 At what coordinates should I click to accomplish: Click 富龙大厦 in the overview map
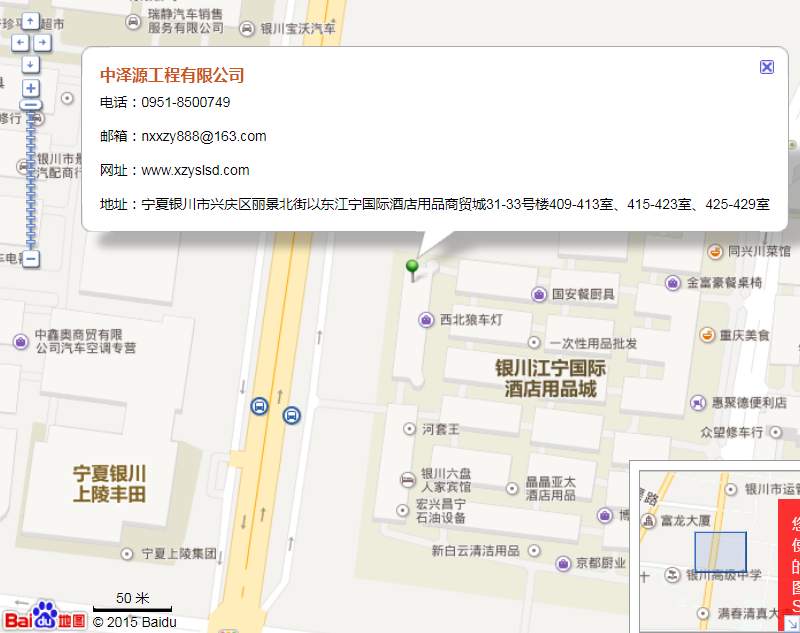coord(685,521)
